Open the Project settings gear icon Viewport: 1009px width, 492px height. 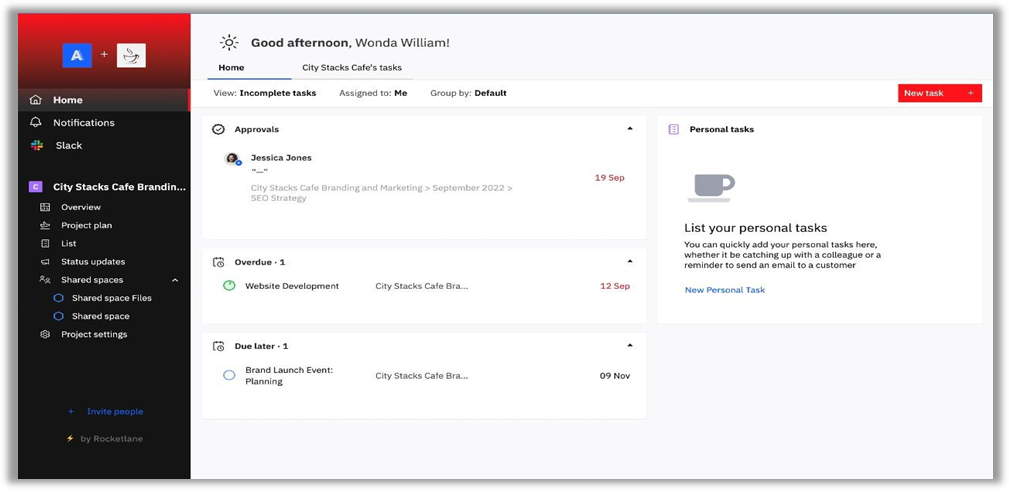click(45, 334)
